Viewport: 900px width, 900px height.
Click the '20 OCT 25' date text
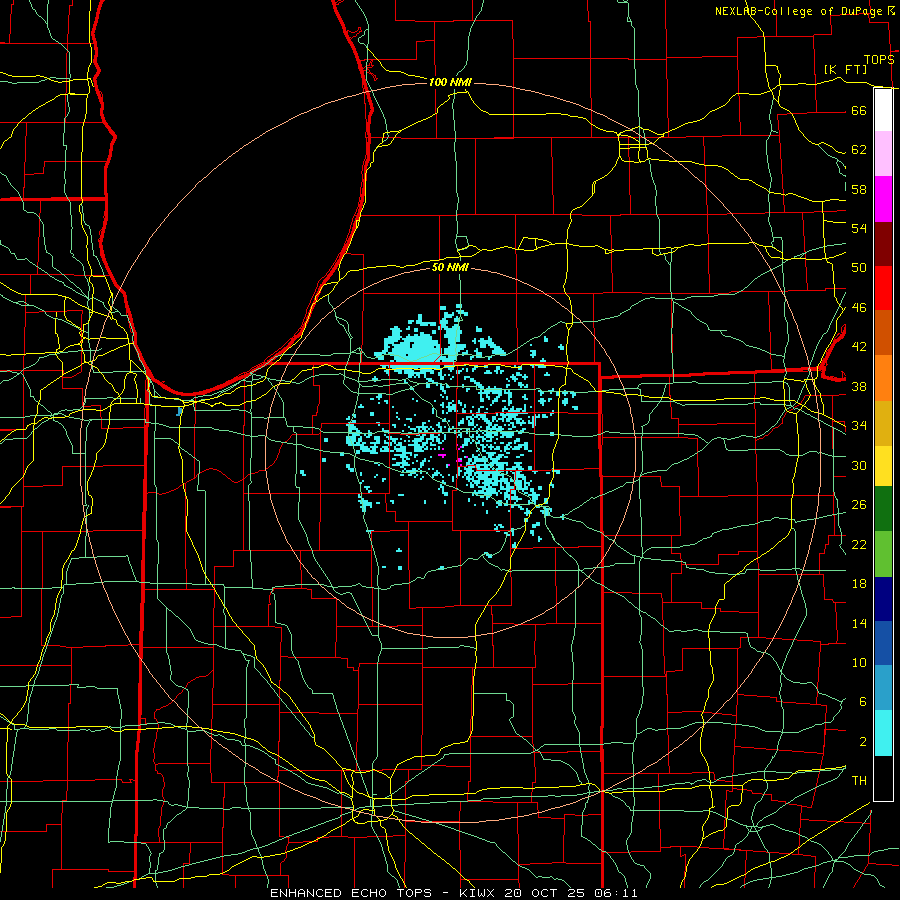click(x=545, y=893)
